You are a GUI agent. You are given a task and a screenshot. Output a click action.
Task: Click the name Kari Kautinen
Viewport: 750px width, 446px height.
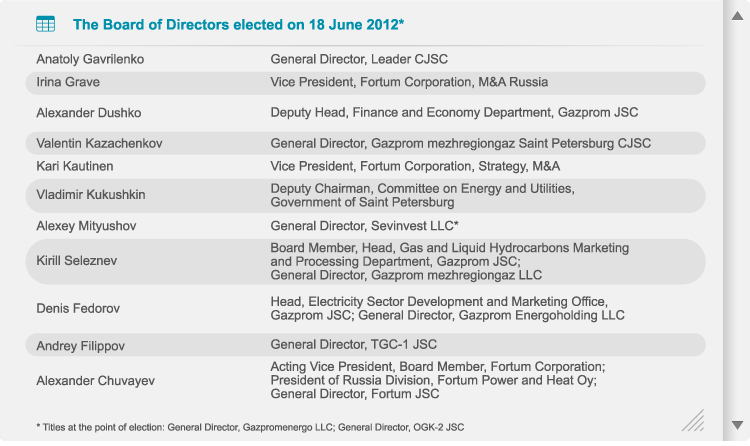tap(75, 166)
